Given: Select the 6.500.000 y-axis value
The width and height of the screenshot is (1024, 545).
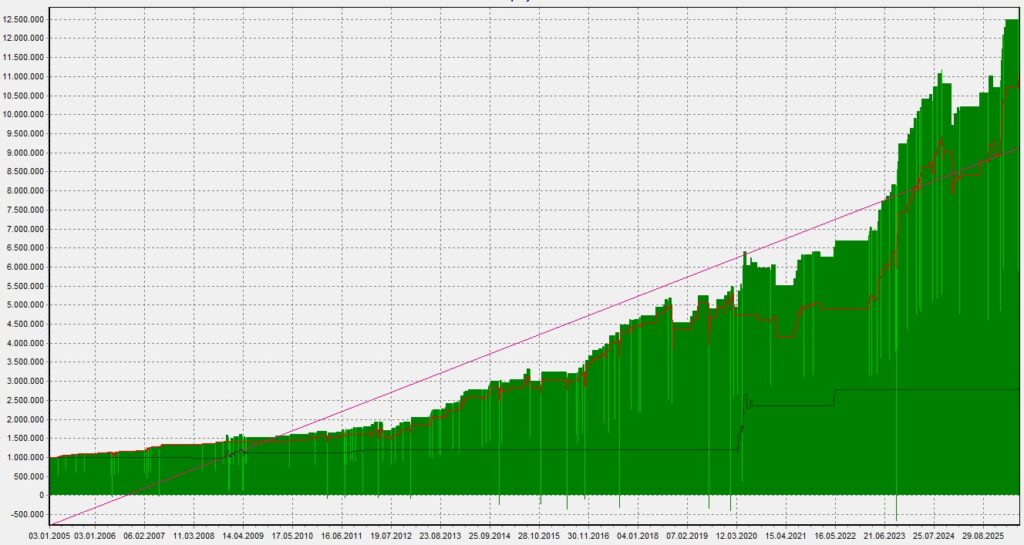Looking at the screenshot, I should [25, 248].
